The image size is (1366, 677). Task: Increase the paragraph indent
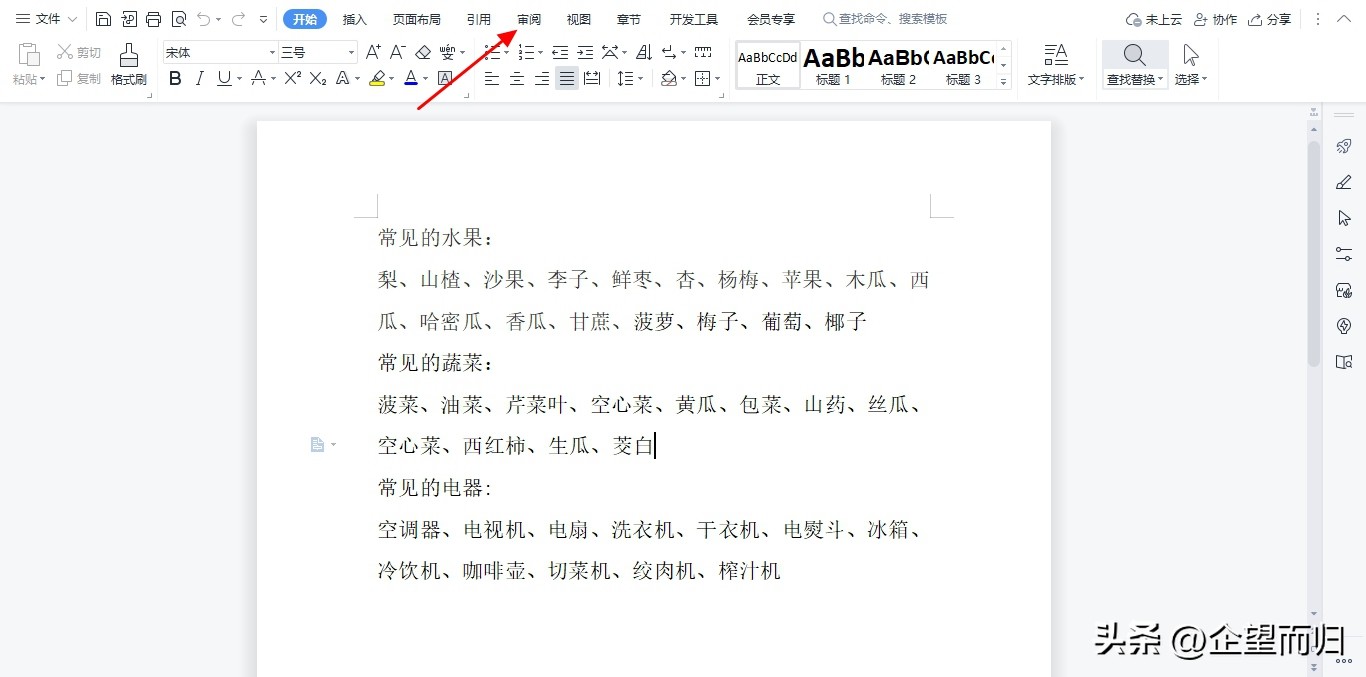pyautogui.click(x=585, y=52)
